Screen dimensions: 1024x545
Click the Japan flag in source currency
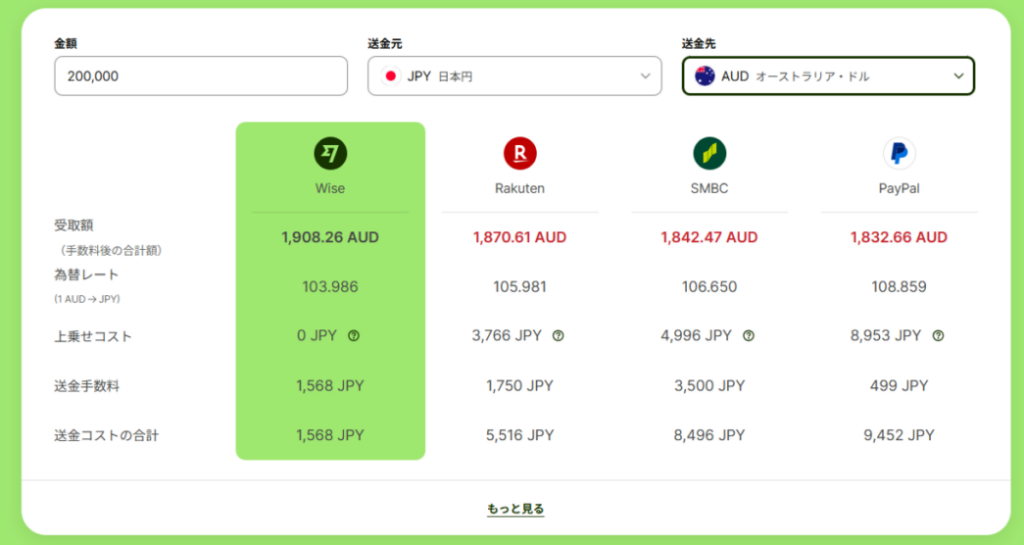pos(391,76)
